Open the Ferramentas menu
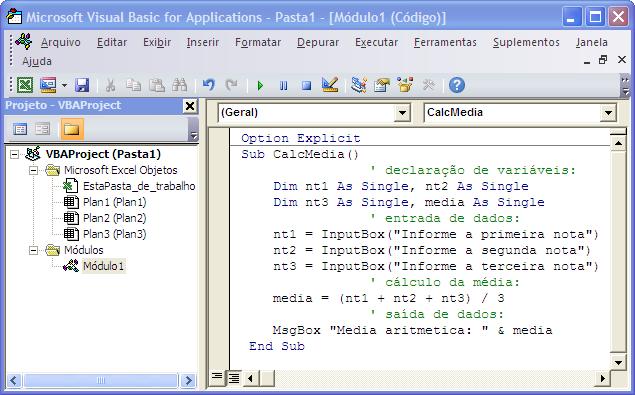Screen dimensions: 635x395 (x=445, y=42)
